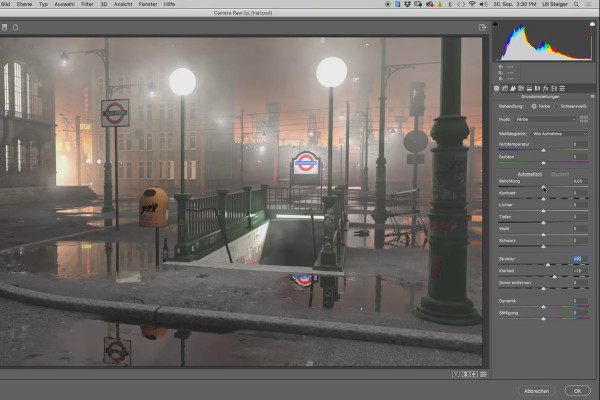Click the shadow clipping warning in histogram

[496, 24]
